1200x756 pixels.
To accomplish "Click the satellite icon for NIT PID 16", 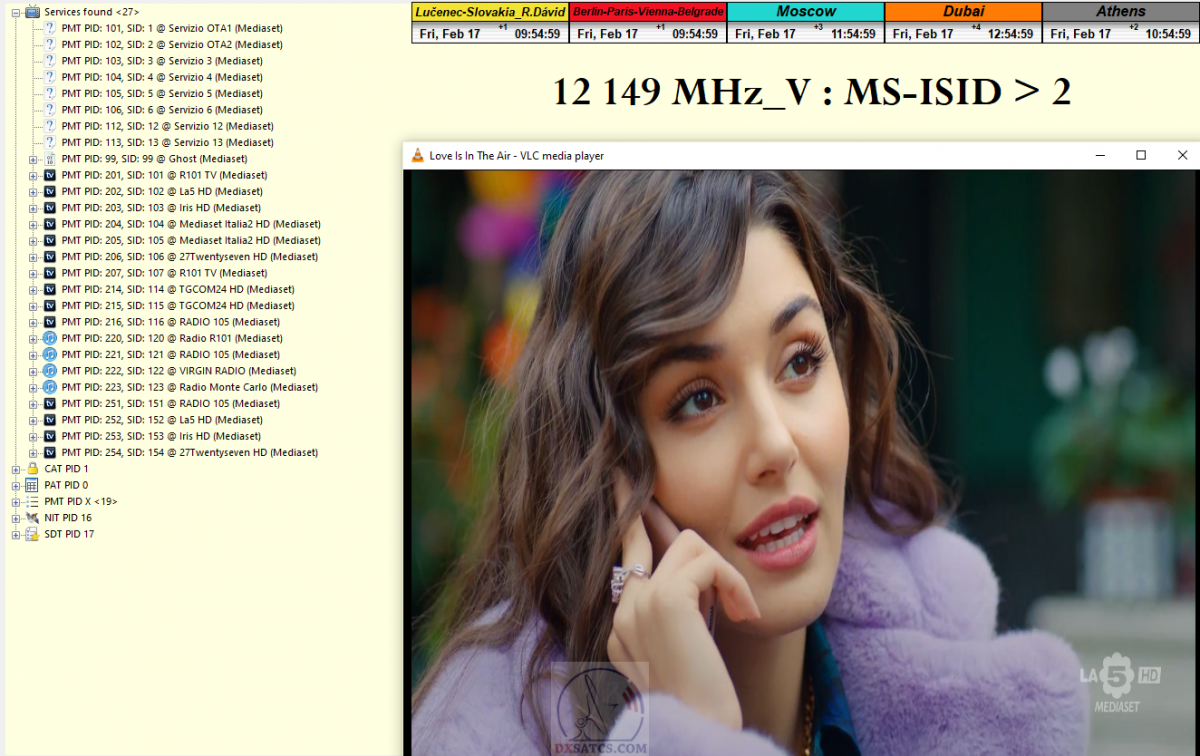I will [x=32, y=518].
